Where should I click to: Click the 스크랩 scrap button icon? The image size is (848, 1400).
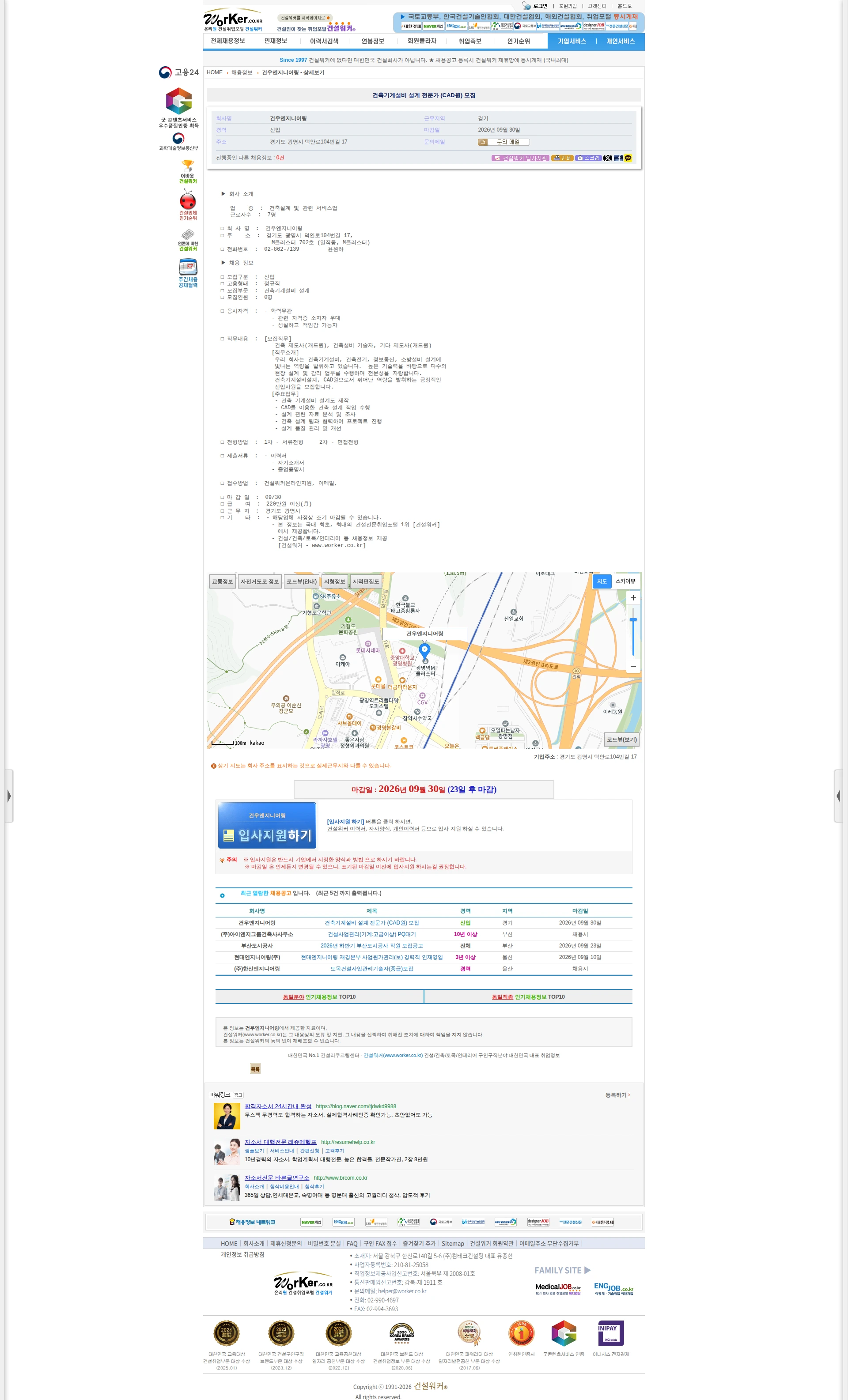click(588, 158)
